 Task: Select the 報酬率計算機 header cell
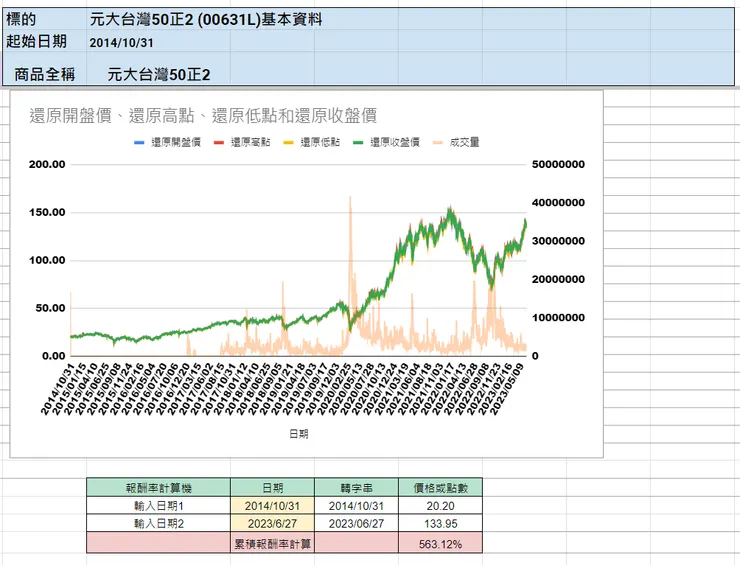coord(159,488)
